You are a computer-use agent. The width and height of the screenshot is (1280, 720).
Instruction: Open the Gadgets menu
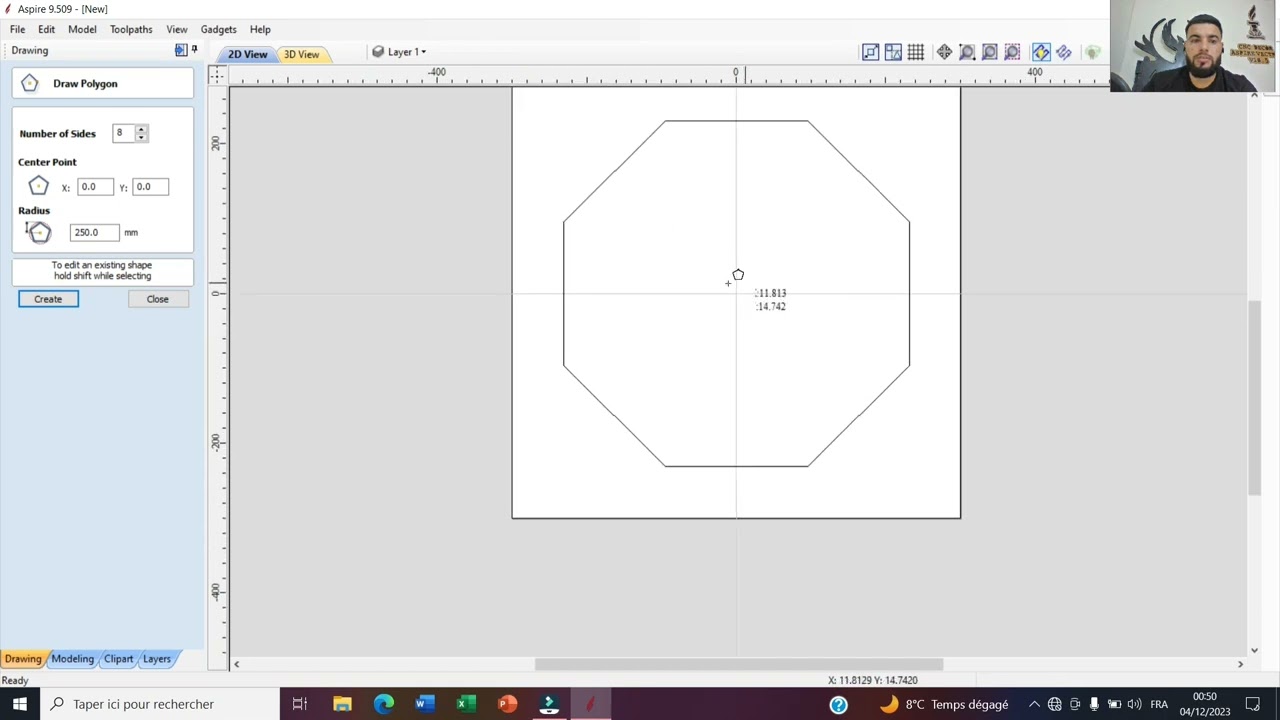[218, 29]
